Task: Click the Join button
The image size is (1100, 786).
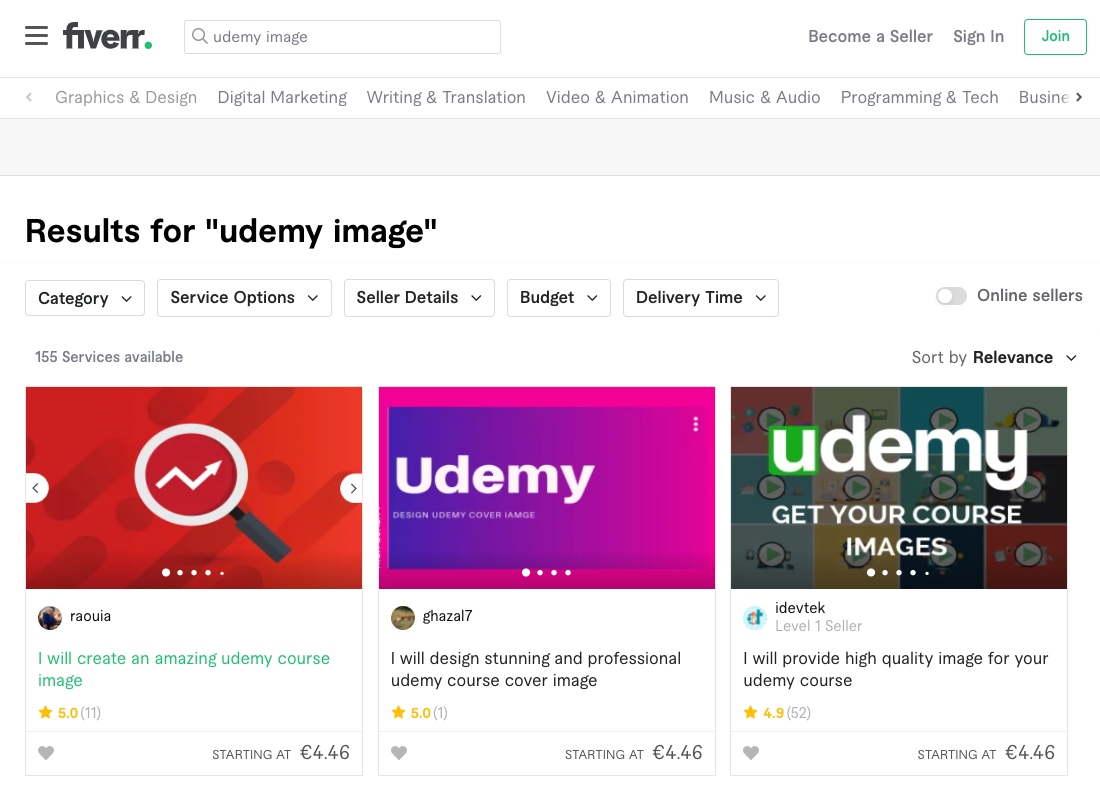Action: tap(1055, 36)
